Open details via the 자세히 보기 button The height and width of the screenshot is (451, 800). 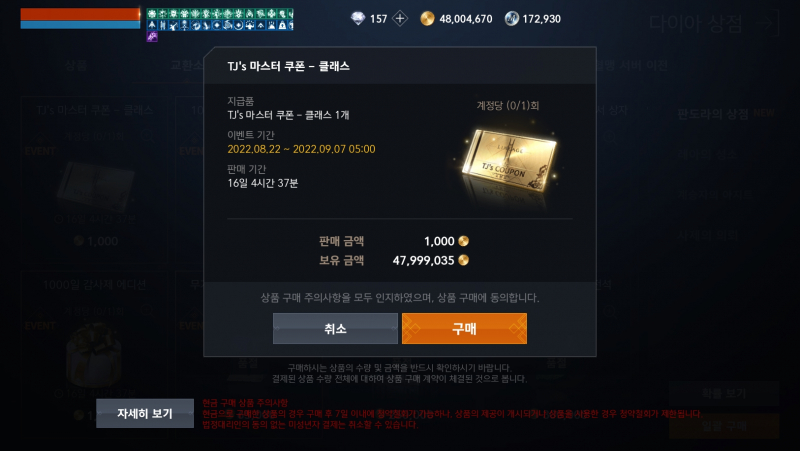pyautogui.click(x=145, y=413)
